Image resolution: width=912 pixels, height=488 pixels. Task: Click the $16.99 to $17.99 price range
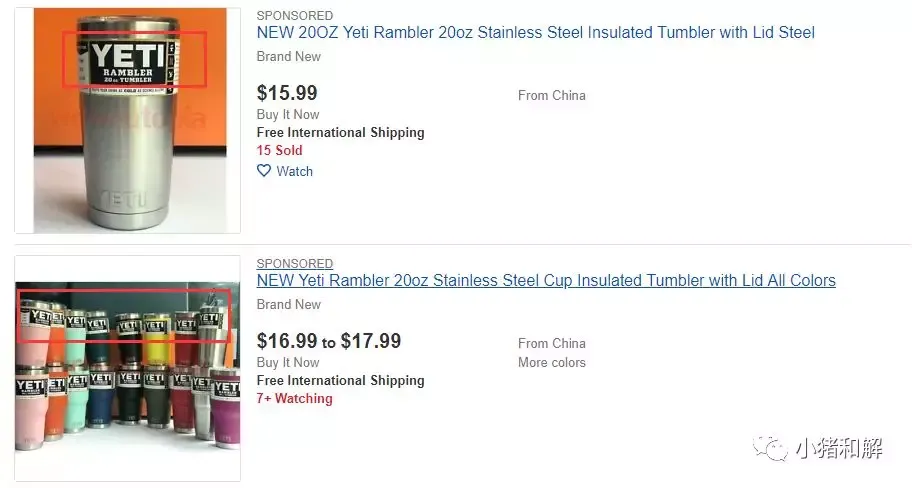click(329, 341)
